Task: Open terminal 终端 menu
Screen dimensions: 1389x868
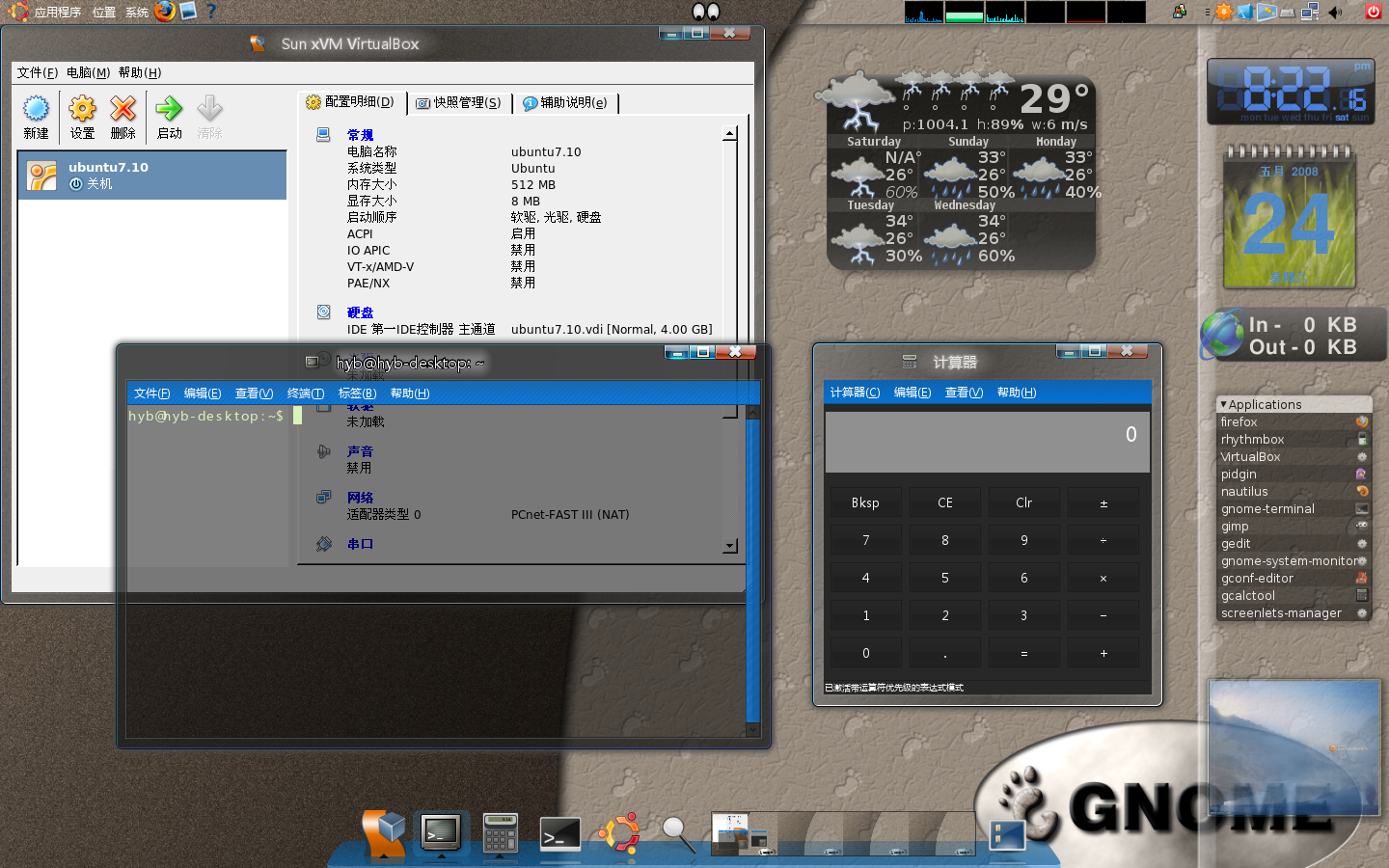Action: click(306, 393)
